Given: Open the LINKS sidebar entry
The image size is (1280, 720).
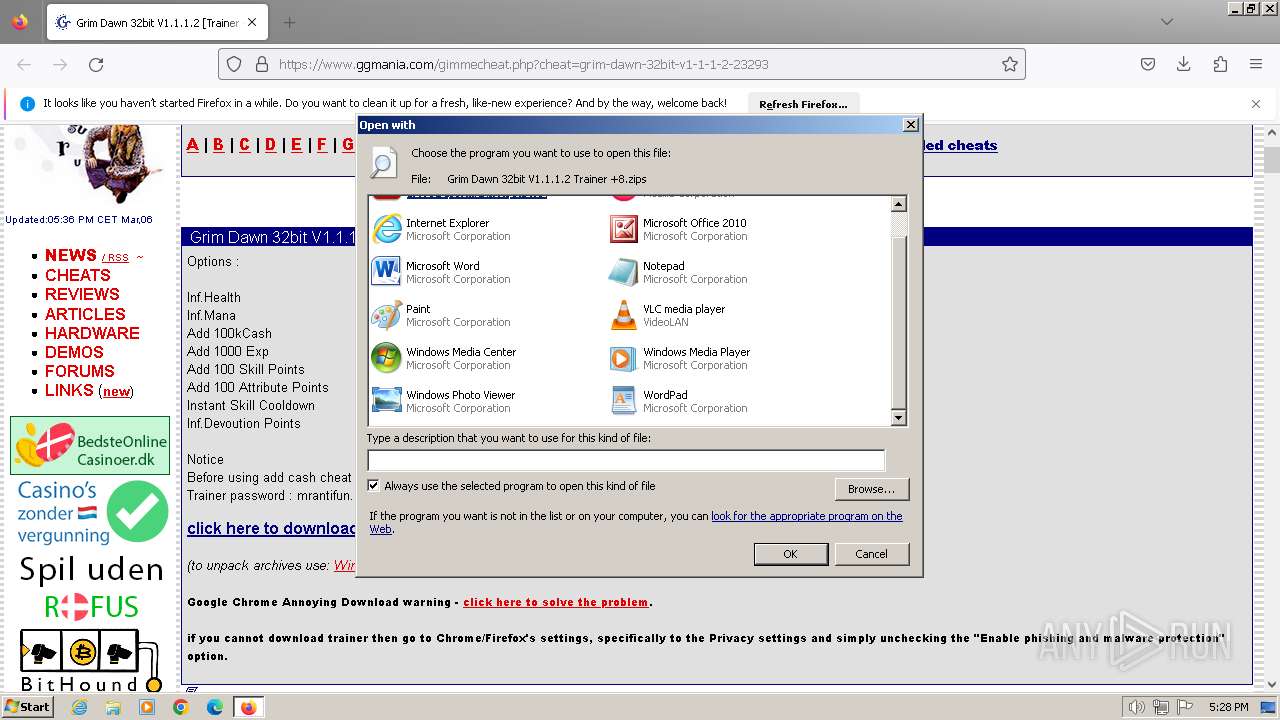Looking at the screenshot, I should point(69,390).
